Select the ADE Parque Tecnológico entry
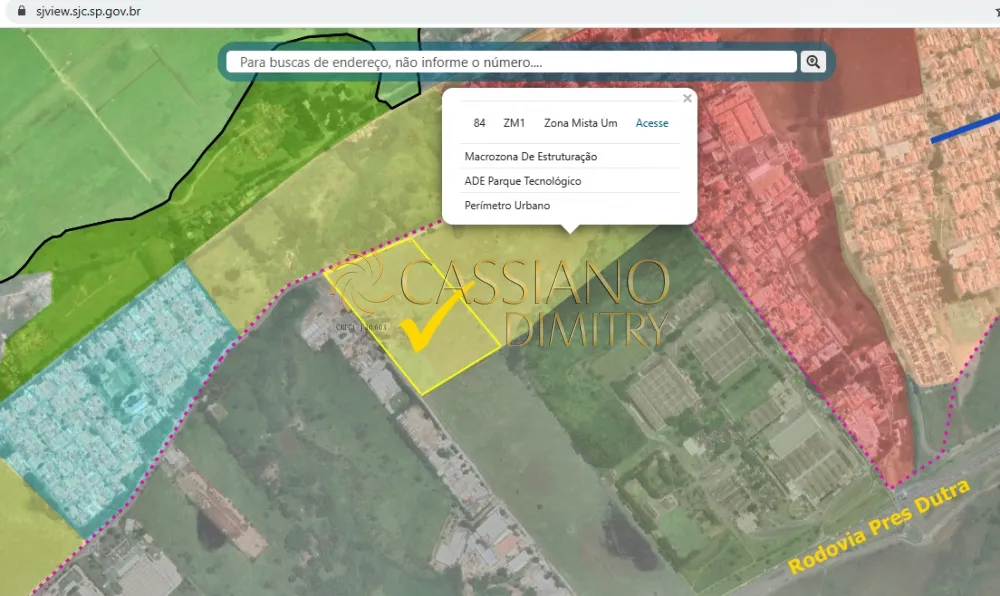Screen dimensions: 1000x596 [522, 181]
